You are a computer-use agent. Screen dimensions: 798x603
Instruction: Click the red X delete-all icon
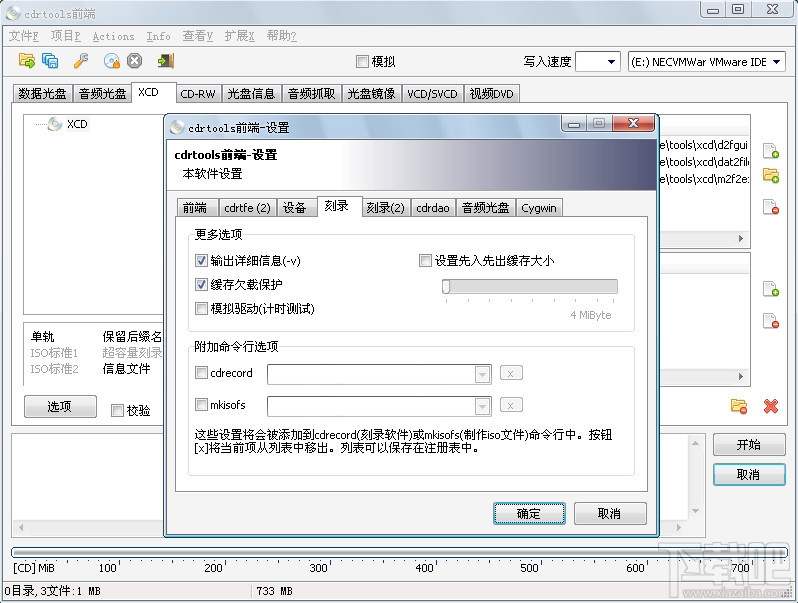tap(771, 406)
